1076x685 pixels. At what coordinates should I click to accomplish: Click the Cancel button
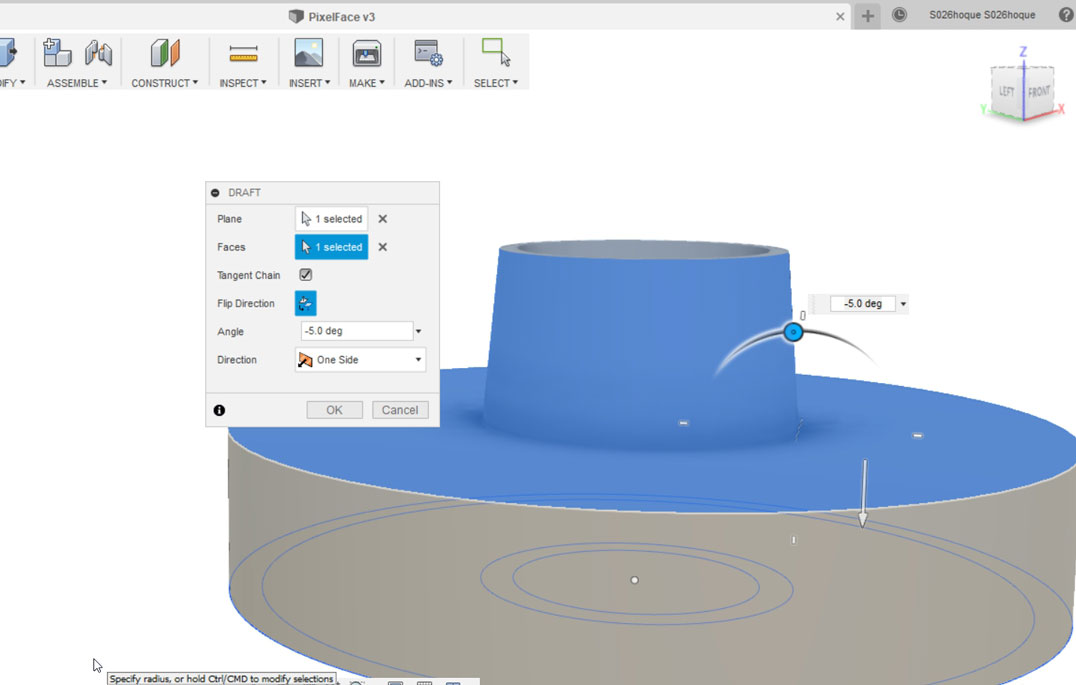click(400, 410)
